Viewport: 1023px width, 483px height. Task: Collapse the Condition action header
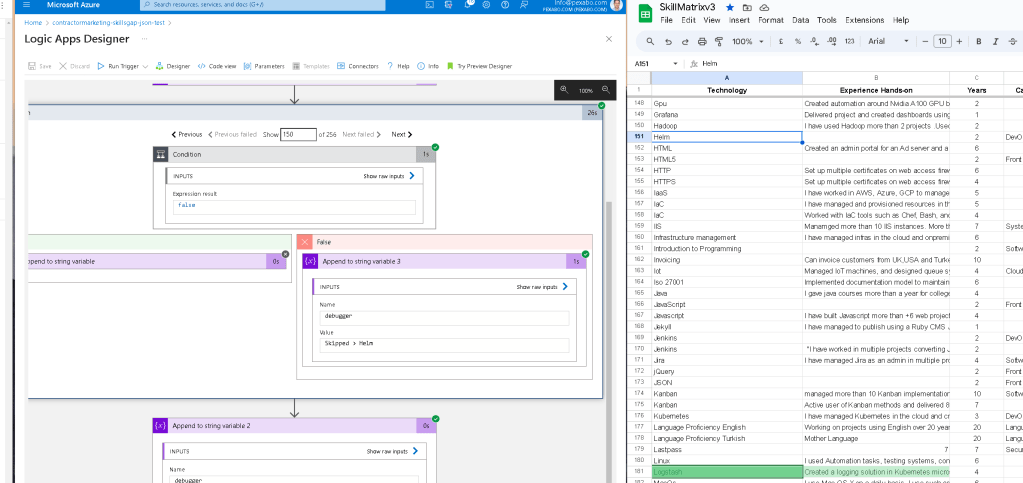pyautogui.click(x=294, y=155)
